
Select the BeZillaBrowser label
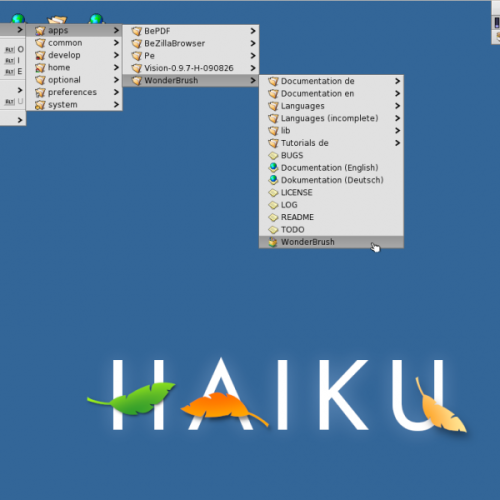[x=174, y=44]
